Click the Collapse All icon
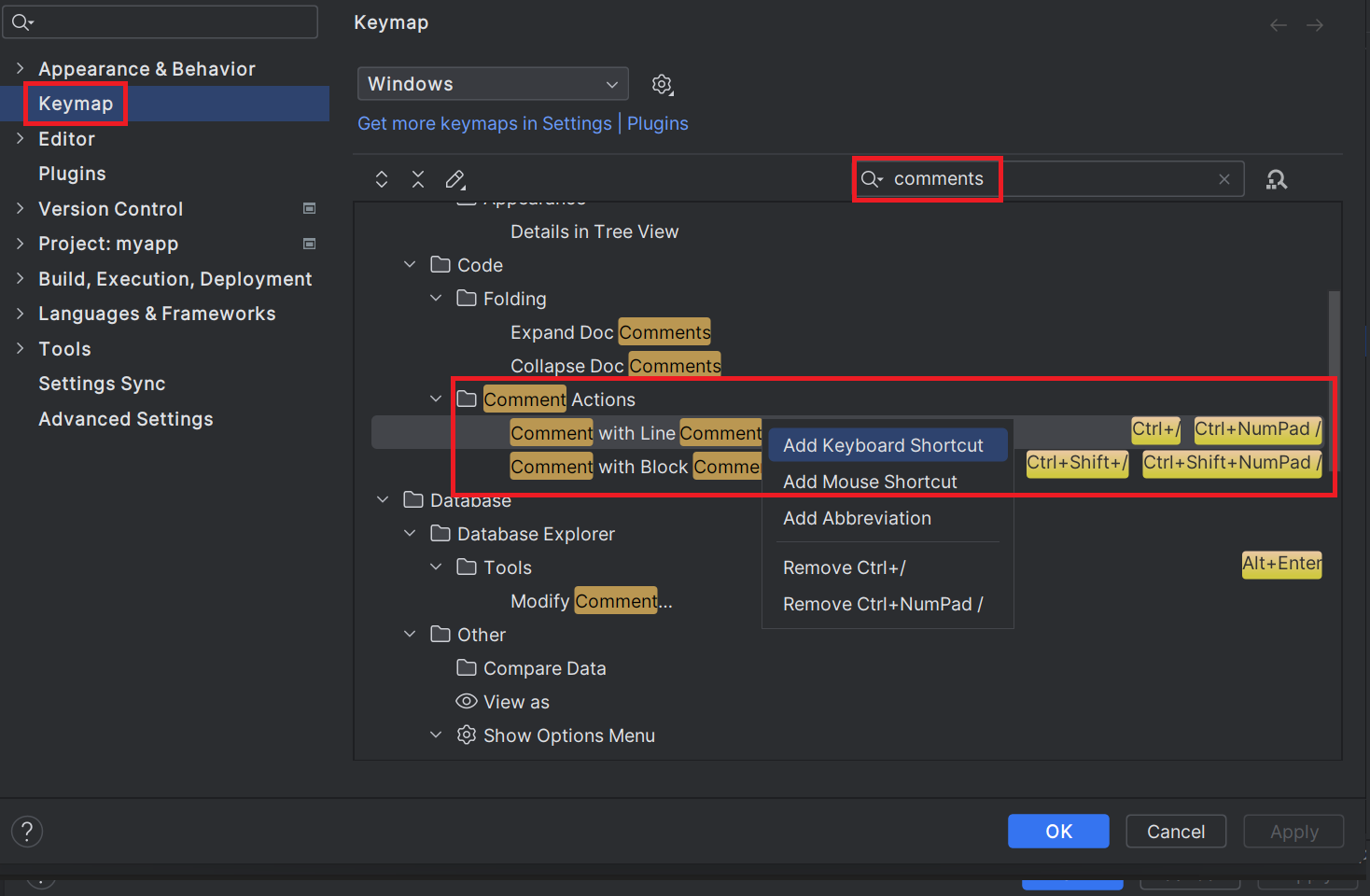The image size is (1370, 896). click(x=417, y=178)
